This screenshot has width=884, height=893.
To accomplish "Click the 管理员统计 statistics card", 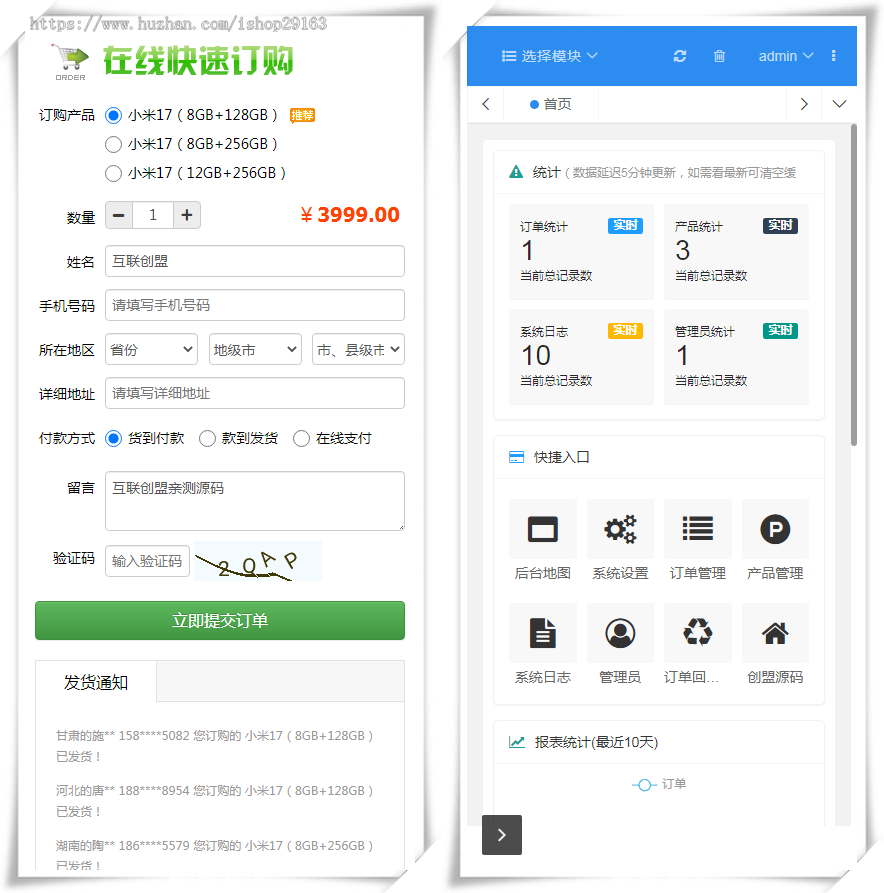I will [x=736, y=357].
